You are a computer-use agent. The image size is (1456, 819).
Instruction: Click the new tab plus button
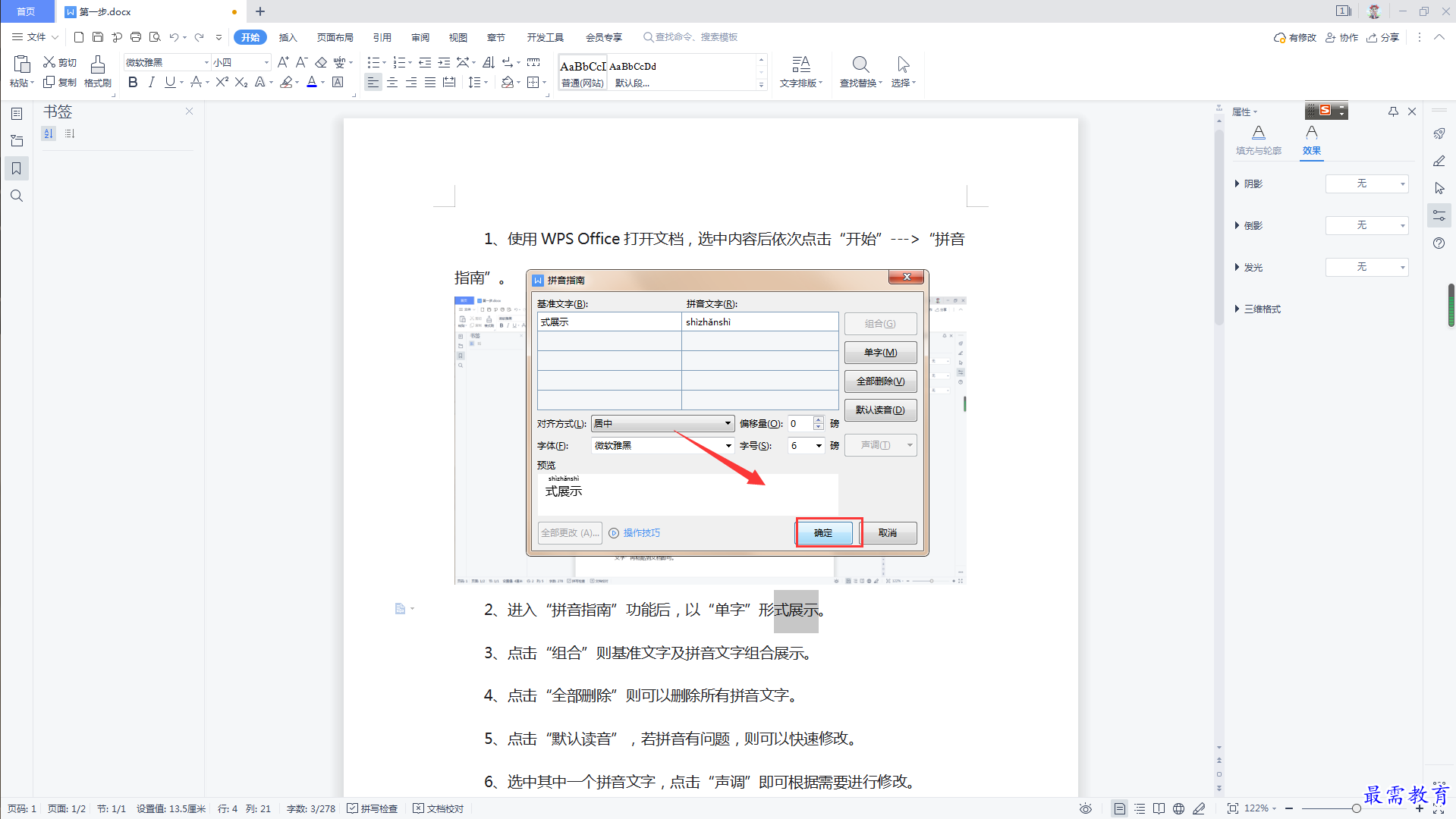tap(260, 11)
